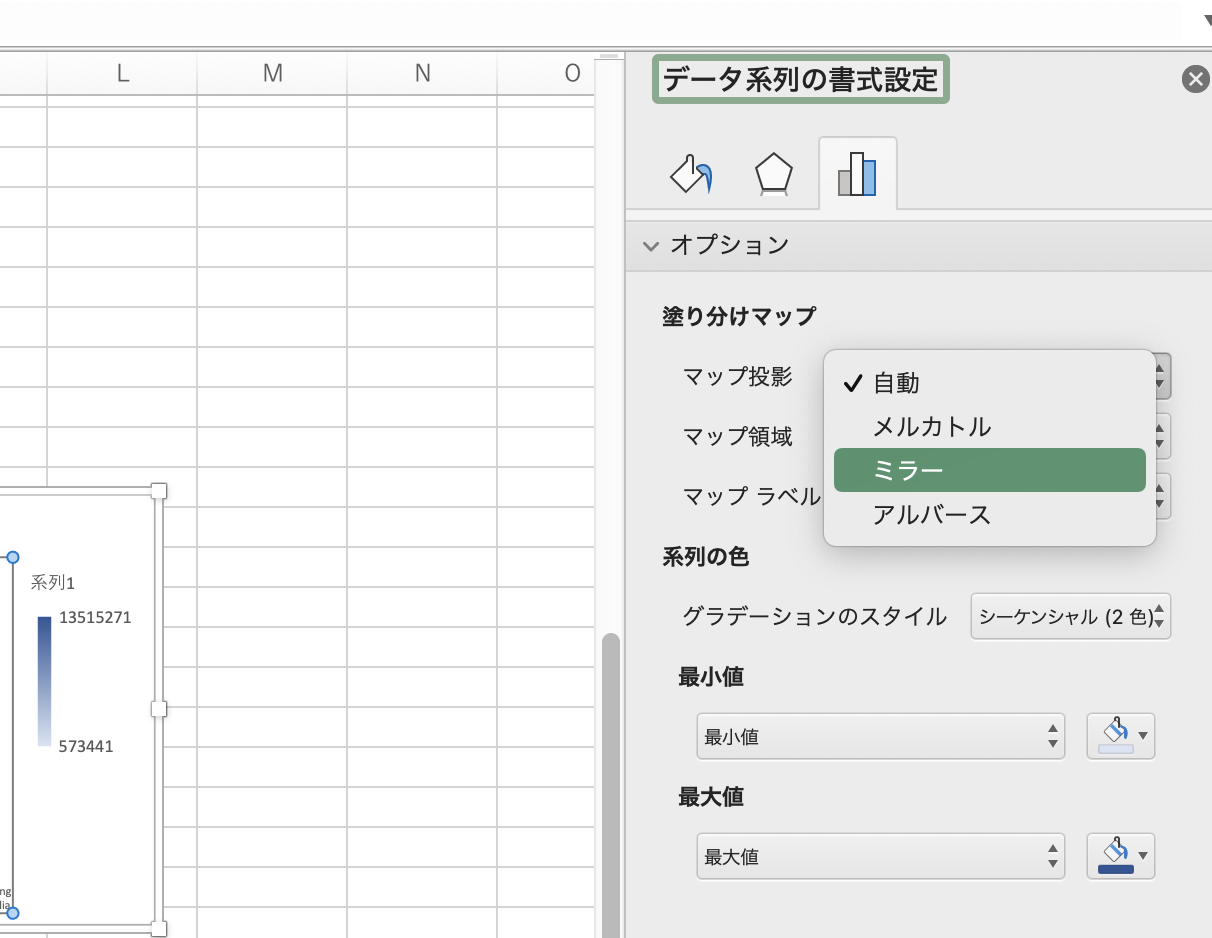Viewport: 1212px width, 938px height.
Task: Select column N header
Action: (x=422, y=73)
